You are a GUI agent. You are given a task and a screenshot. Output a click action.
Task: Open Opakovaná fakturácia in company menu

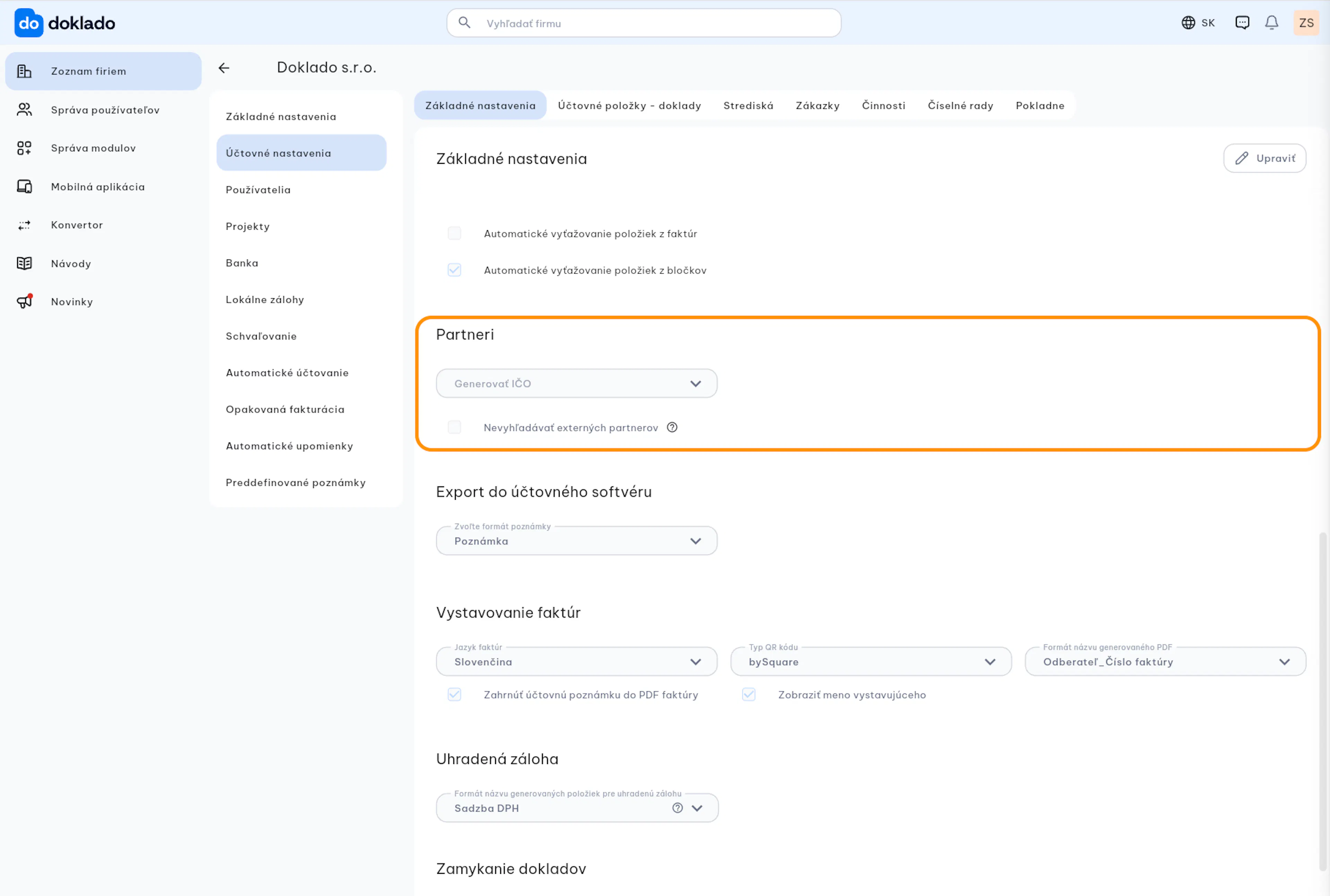coord(302,409)
